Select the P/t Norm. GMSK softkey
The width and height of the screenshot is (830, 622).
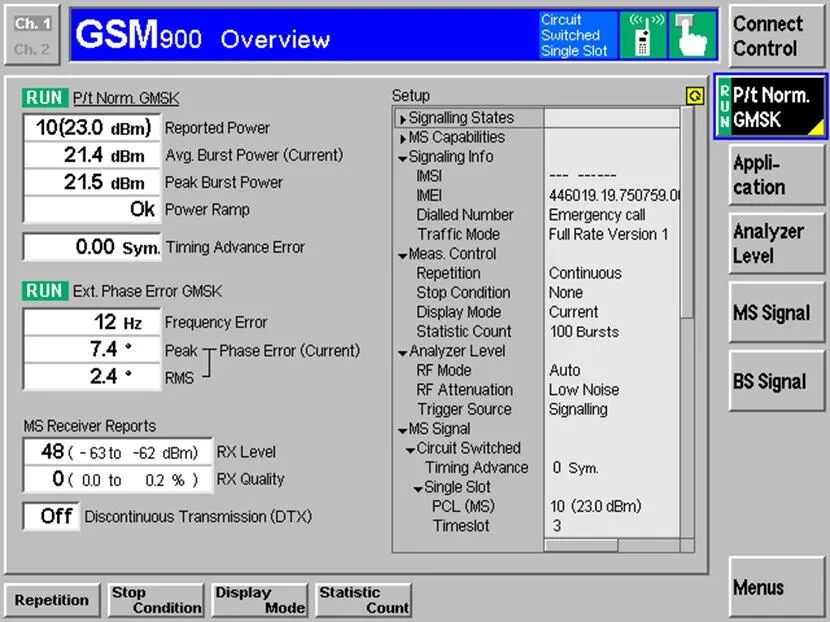tap(771, 107)
